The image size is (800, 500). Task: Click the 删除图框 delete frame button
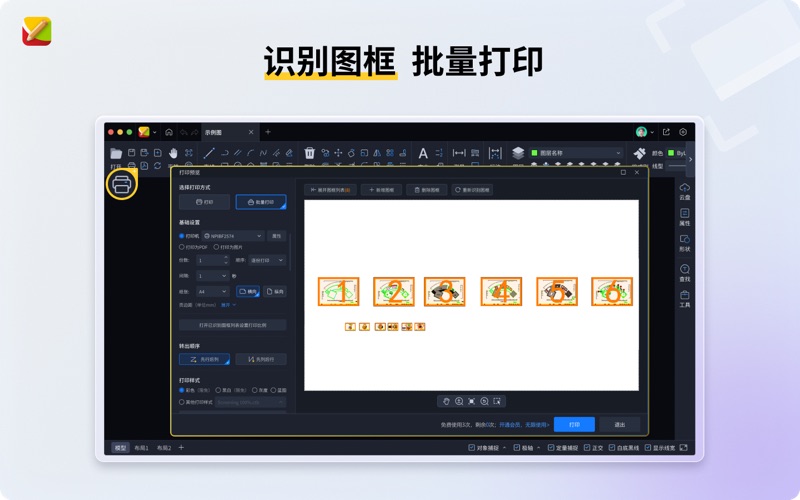click(427, 190)
